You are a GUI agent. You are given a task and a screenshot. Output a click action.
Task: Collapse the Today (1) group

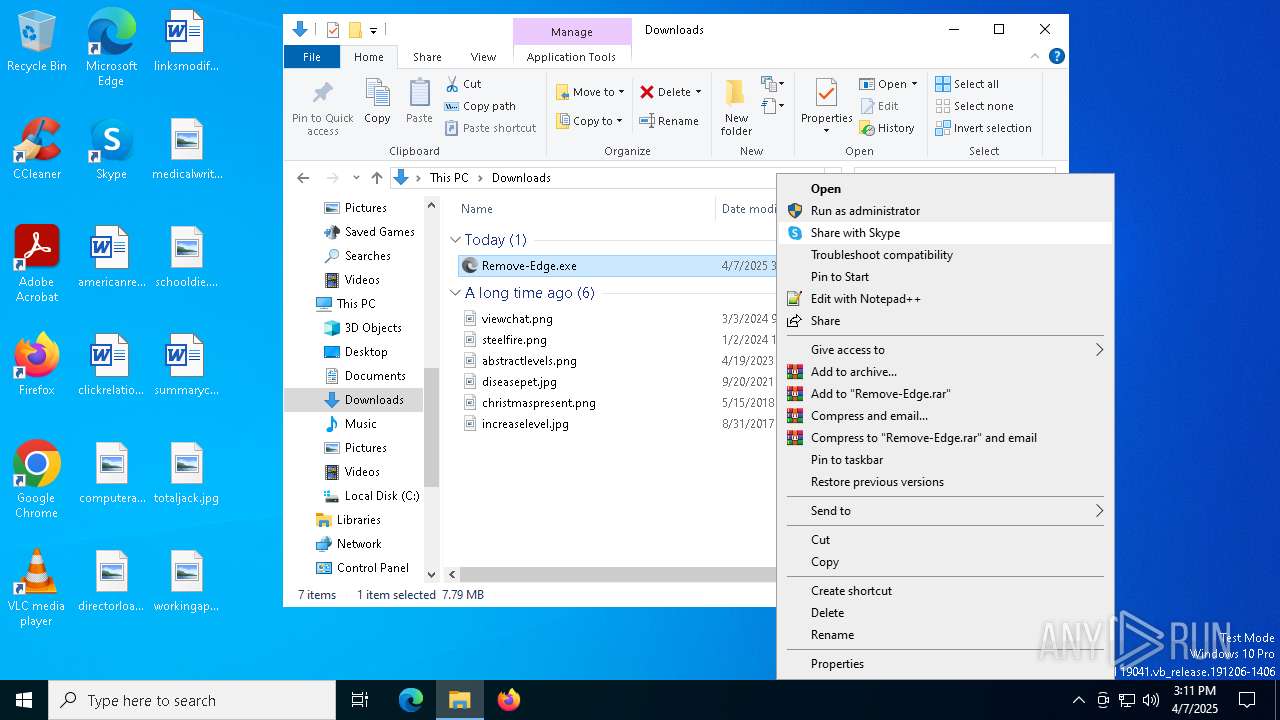click(456, 240)
